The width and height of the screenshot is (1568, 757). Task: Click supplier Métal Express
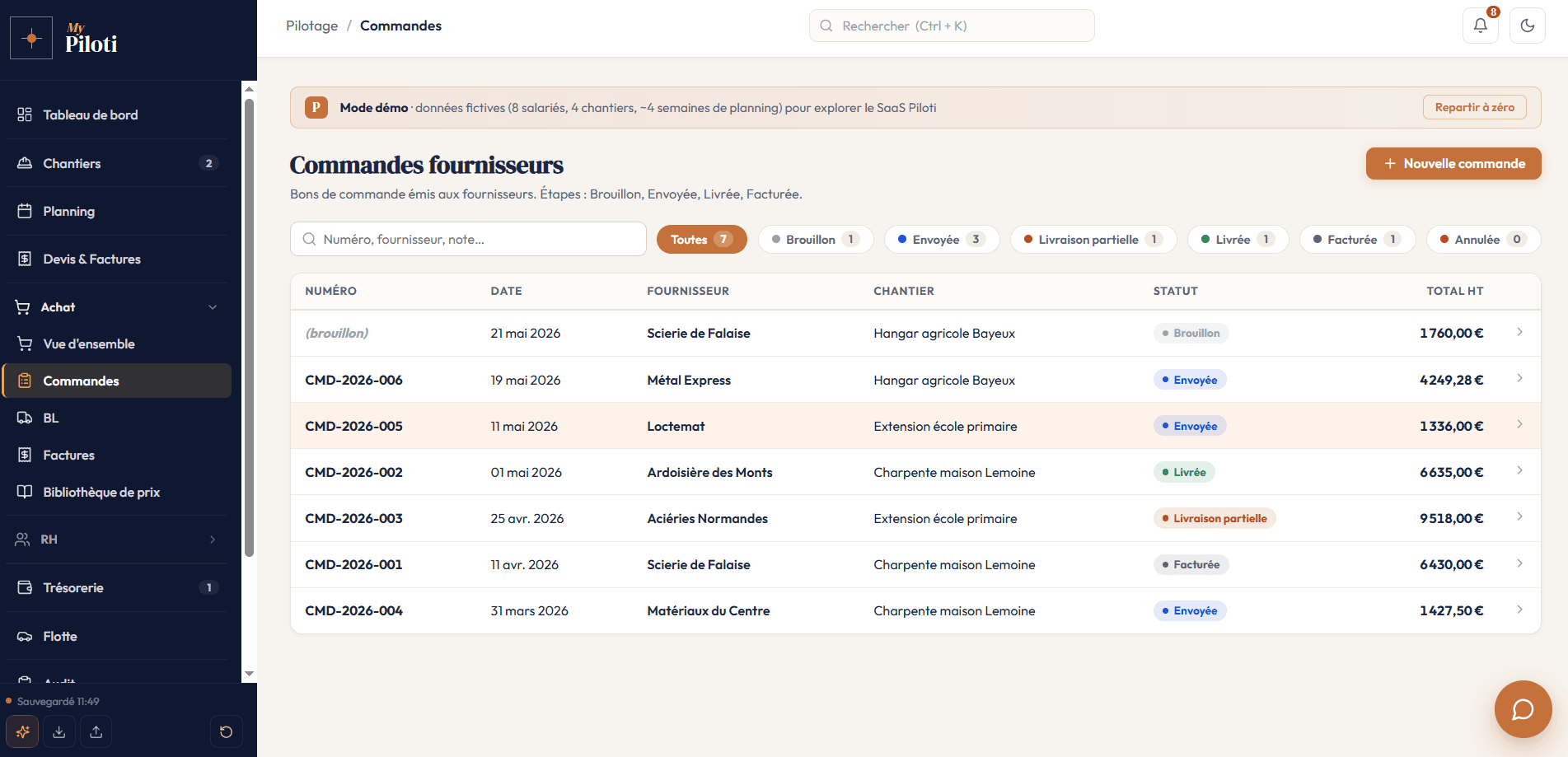pos(689,380)
